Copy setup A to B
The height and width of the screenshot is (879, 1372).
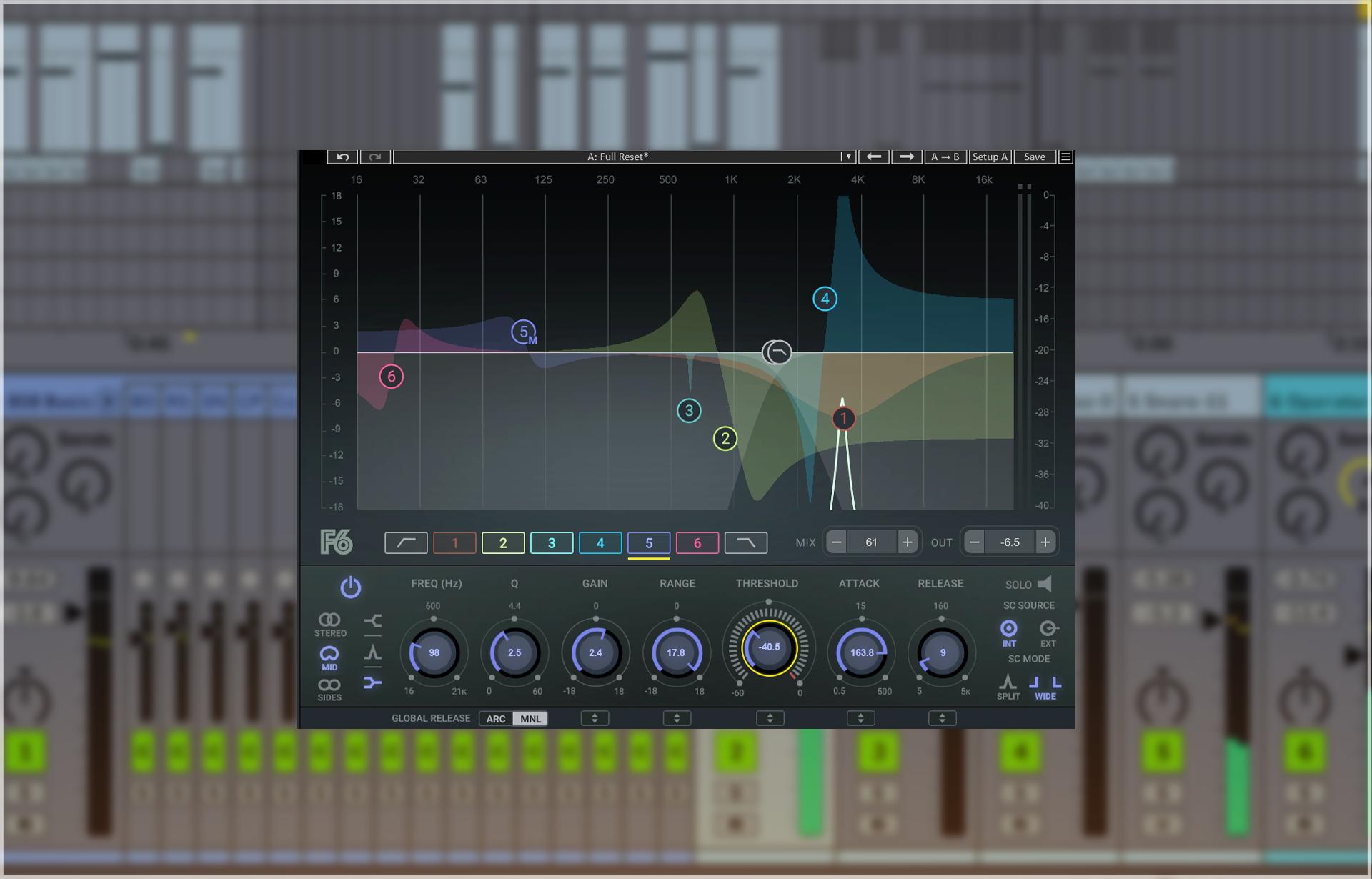click(x=945, y=157)
